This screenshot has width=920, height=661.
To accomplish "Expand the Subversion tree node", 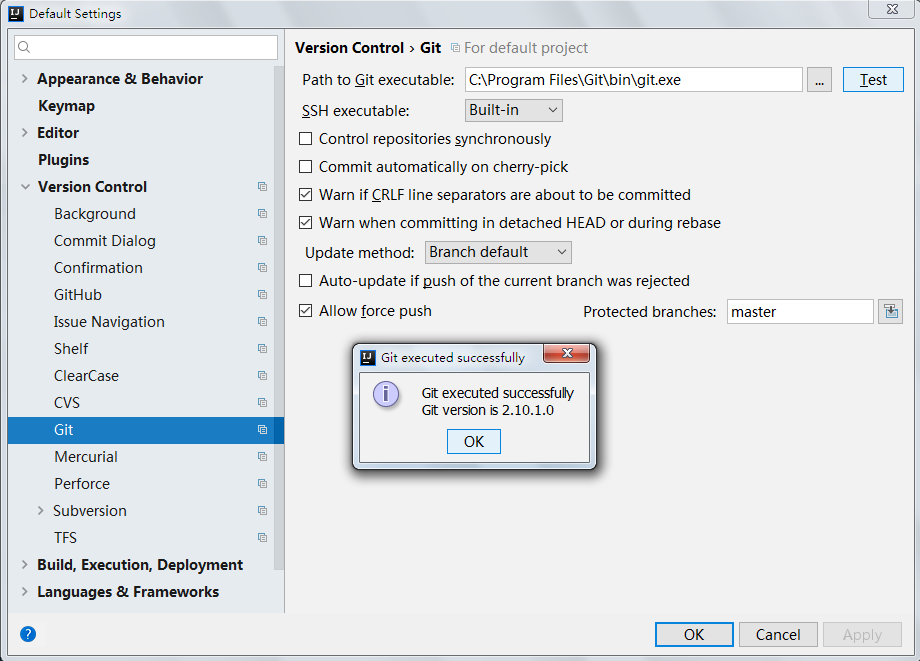I will [40, 511].
